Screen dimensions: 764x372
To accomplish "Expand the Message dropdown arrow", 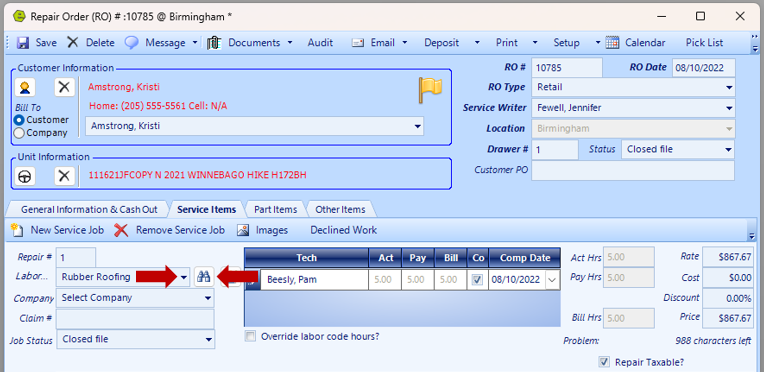I will [x=195, y=43].
